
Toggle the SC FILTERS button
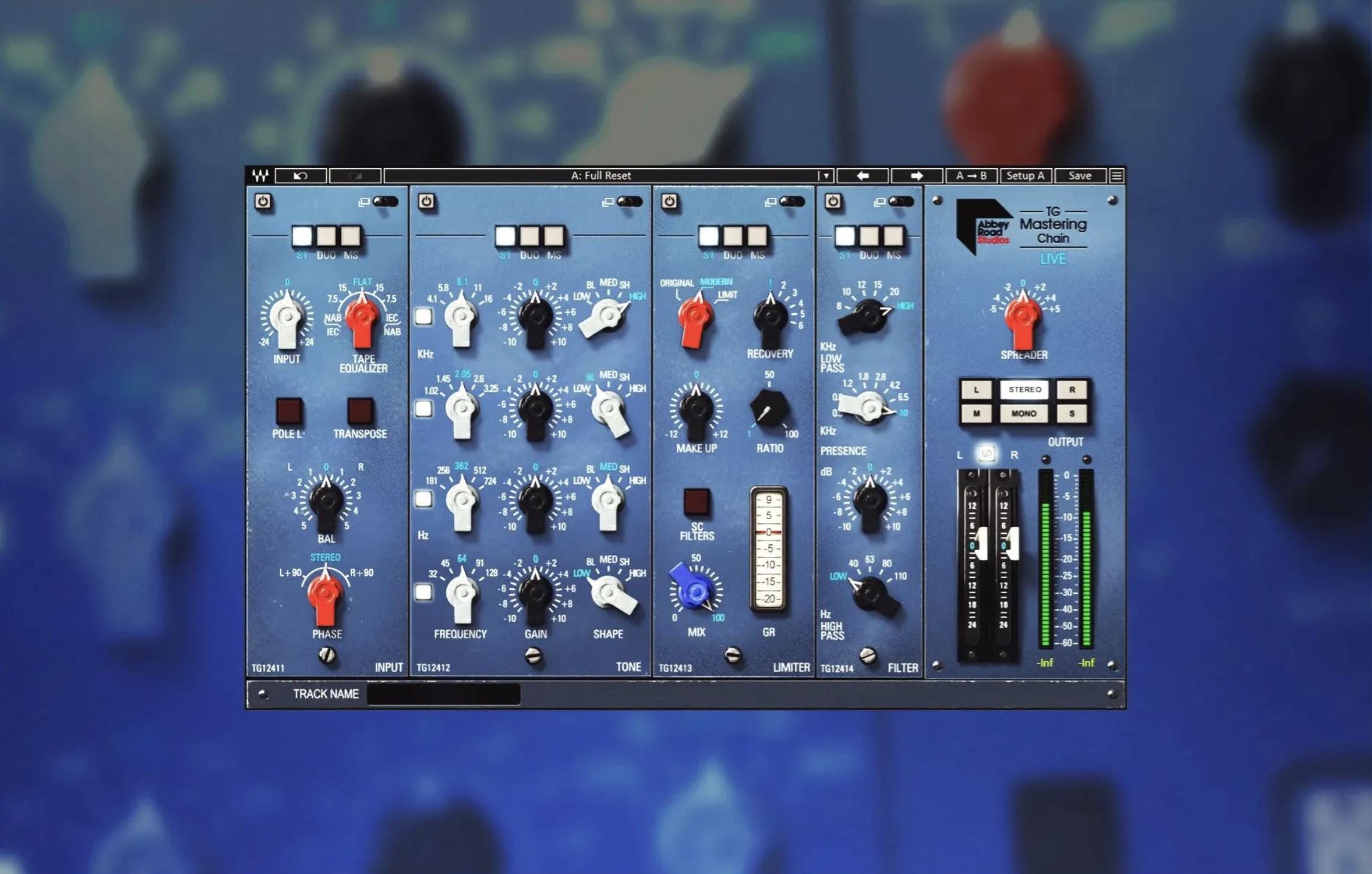[x=696, y=502]
